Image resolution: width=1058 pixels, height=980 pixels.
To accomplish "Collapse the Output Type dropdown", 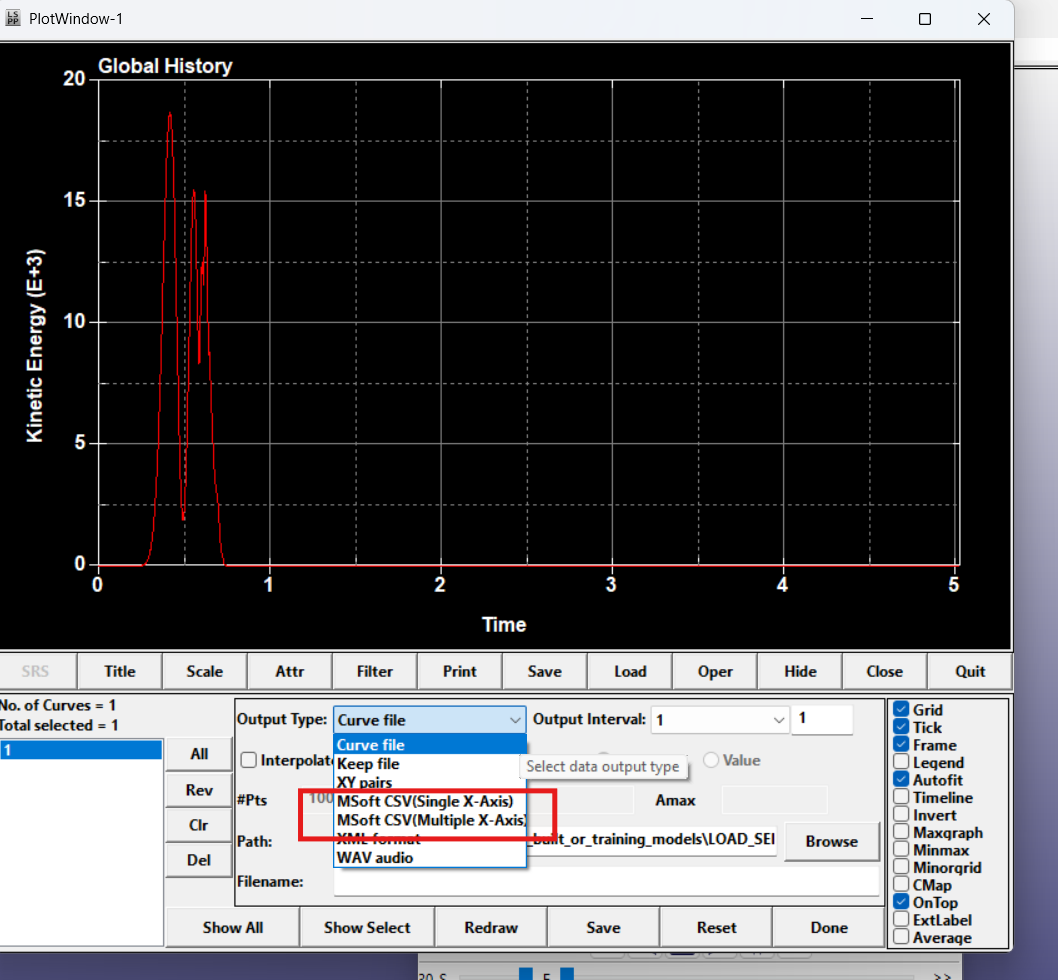I will pos(514,720).
